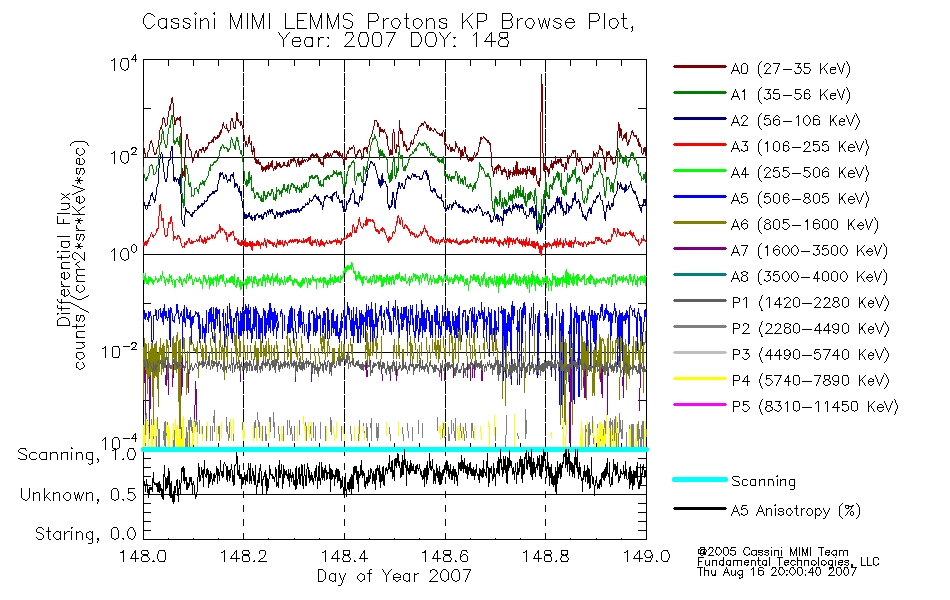The width and height of the screenshot is (950, 600).
Task: Click the navy A2 legend line
Action: click(700, 119)
